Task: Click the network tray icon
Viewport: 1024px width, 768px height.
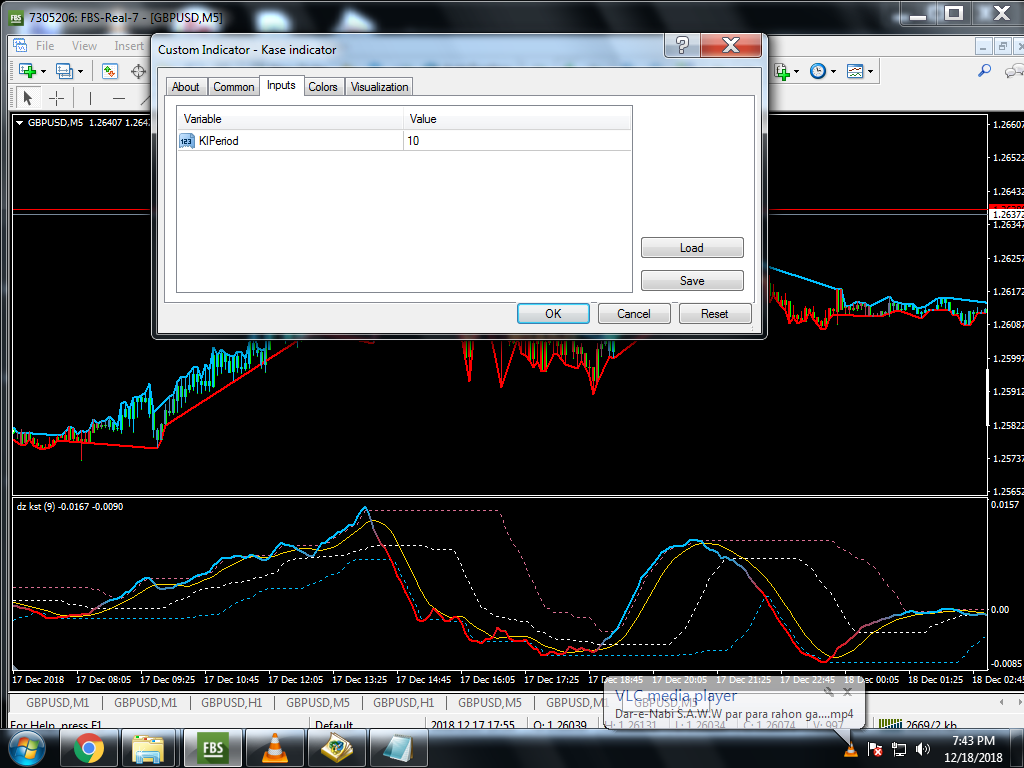Action: (899, 749)
